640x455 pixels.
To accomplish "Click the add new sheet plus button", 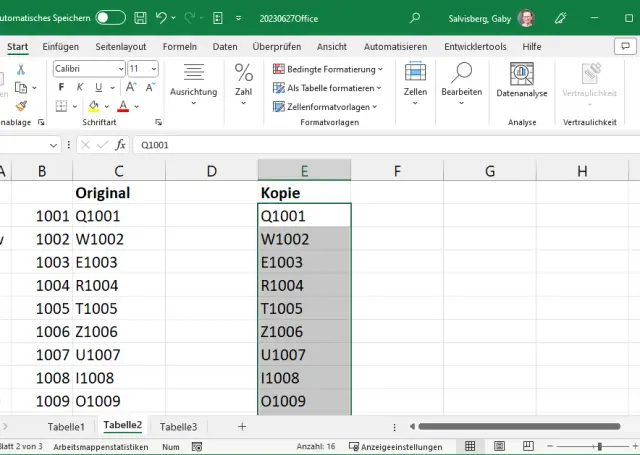I will click(241, 427).
